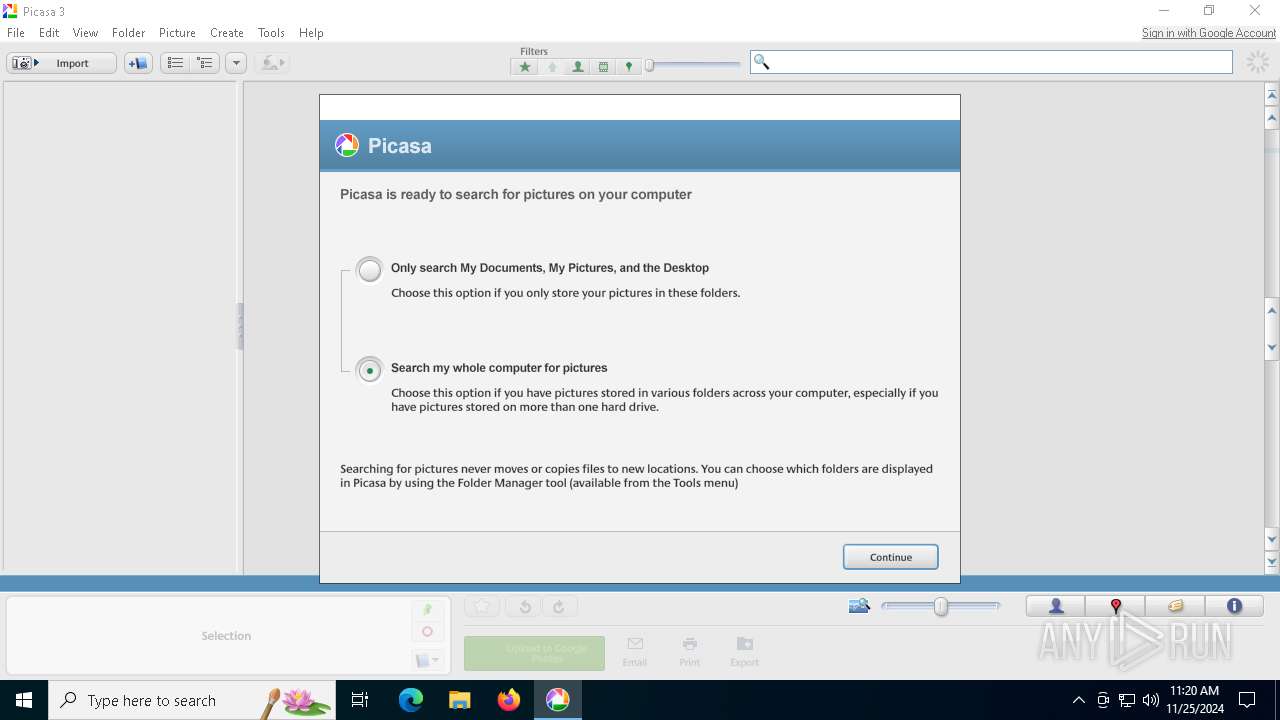The width and height of the screenshot is (1280, 720).
Task: Show the Tags panel
Action: (1175, 606)
